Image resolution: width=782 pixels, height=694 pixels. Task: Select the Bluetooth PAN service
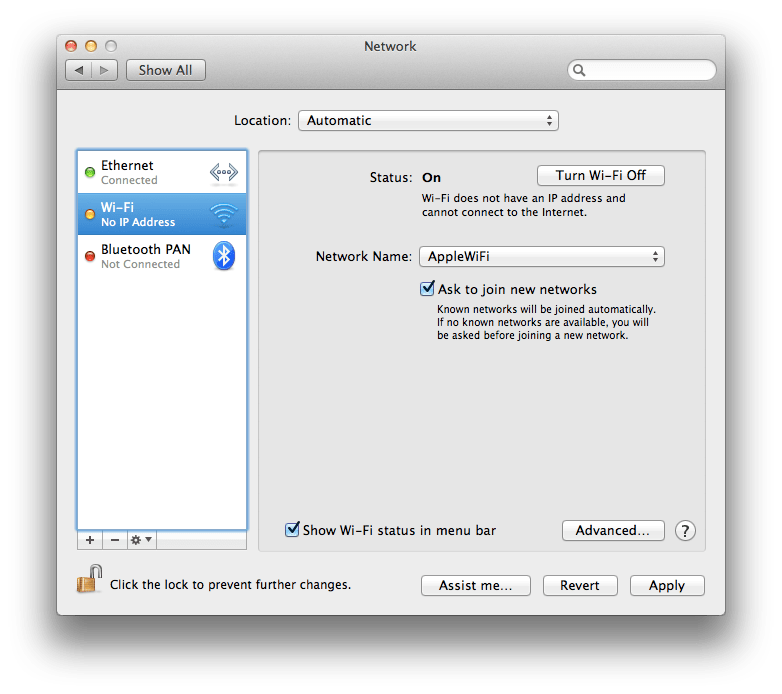pos(162,256)
